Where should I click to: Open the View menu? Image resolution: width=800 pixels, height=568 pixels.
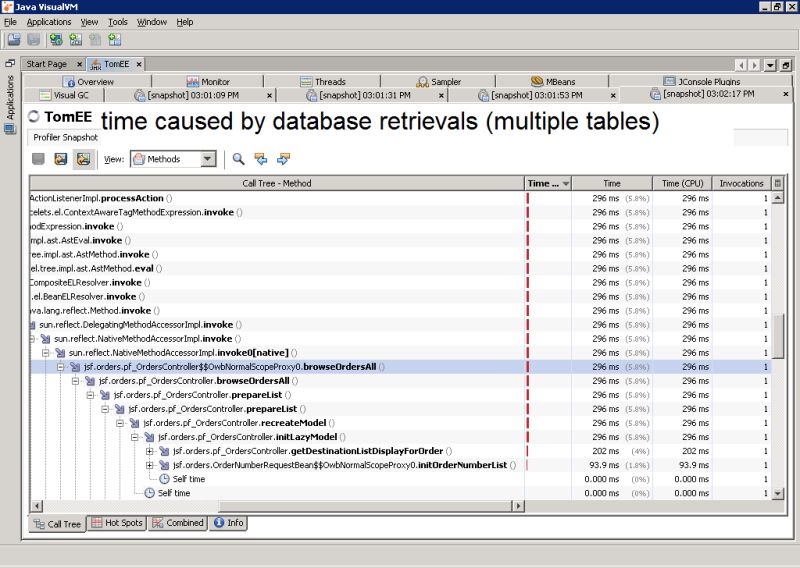click(x=89, y=22)
